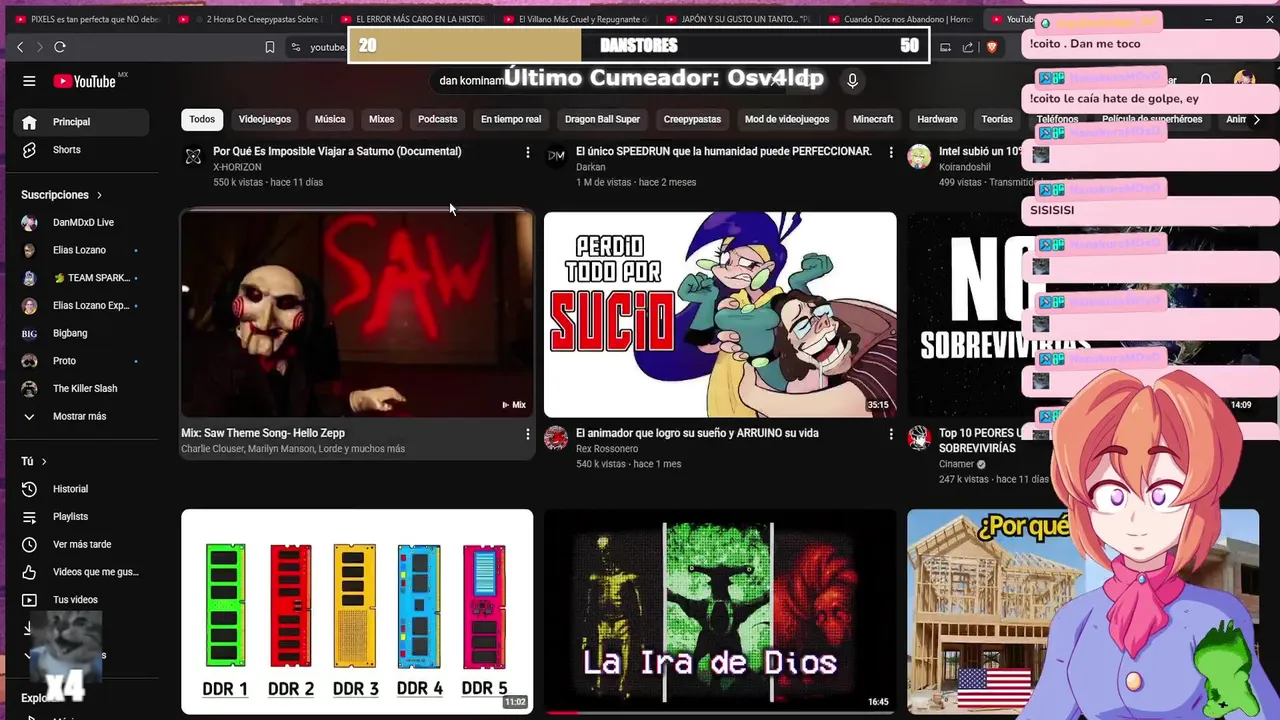Open Principal home in sidebar
This screenshot has height=720, width=1280.
click(82, 122)
